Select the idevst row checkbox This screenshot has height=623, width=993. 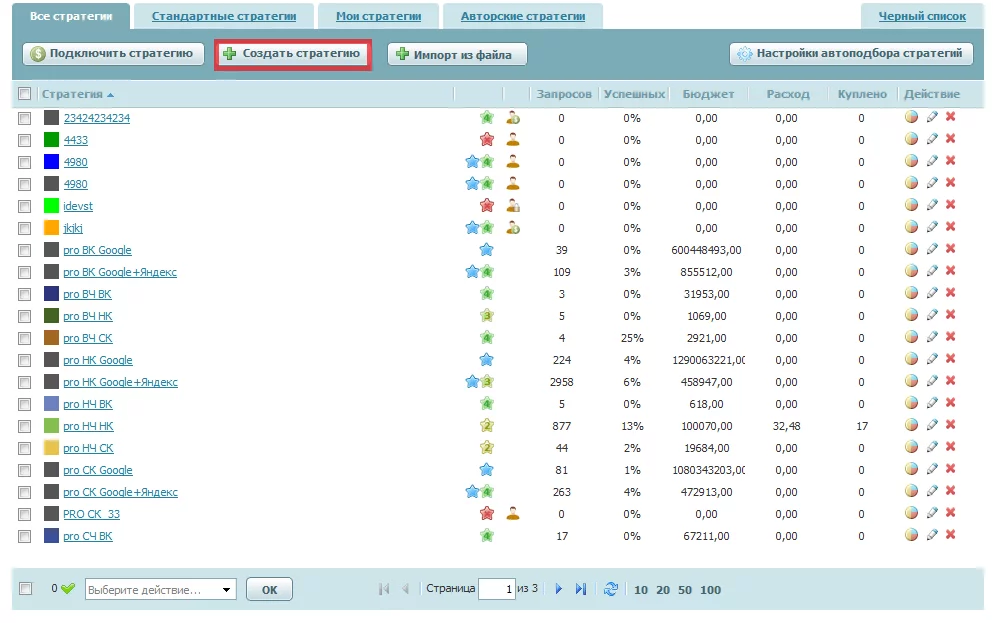pyautogui.click(x=25, y=206)
